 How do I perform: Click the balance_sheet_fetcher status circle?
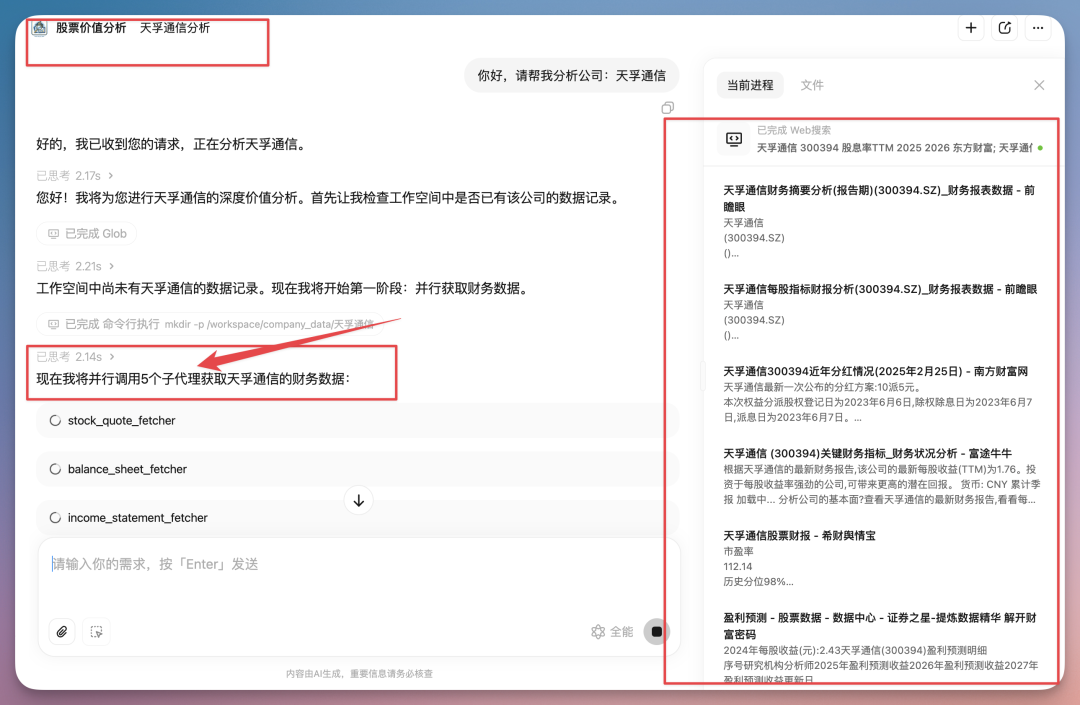(57, 469)
